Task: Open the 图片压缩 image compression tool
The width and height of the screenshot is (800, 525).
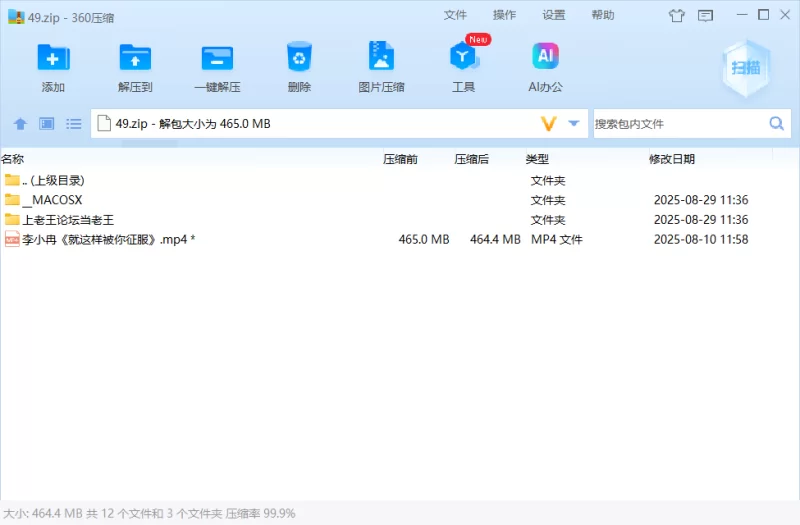Action: (x=381, y=56)
